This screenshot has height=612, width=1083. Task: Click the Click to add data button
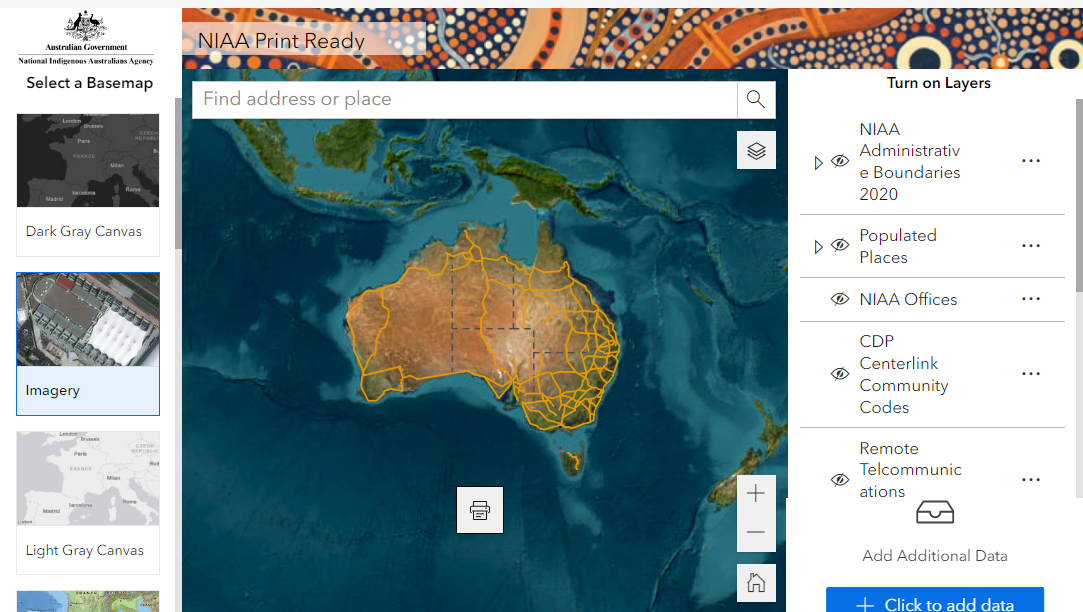tap(935, 600)
